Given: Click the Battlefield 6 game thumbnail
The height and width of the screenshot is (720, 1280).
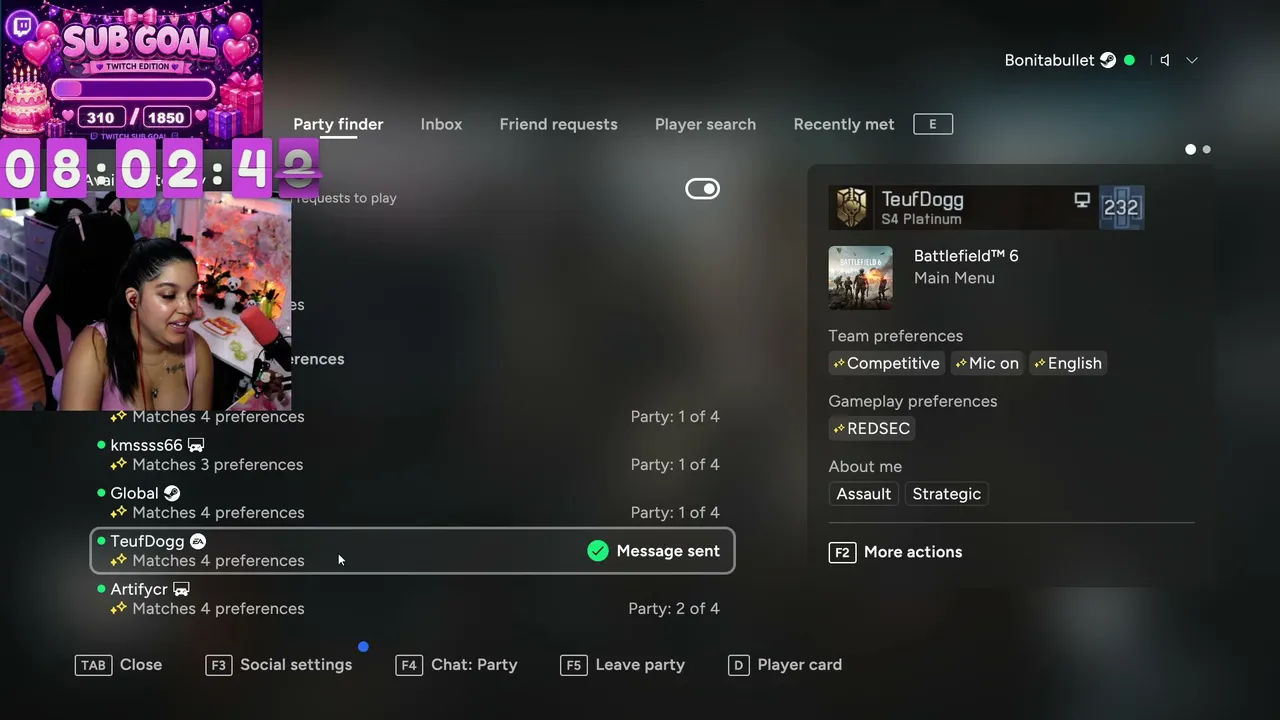Looking at the screenshot, I should [x=860, y=278].
